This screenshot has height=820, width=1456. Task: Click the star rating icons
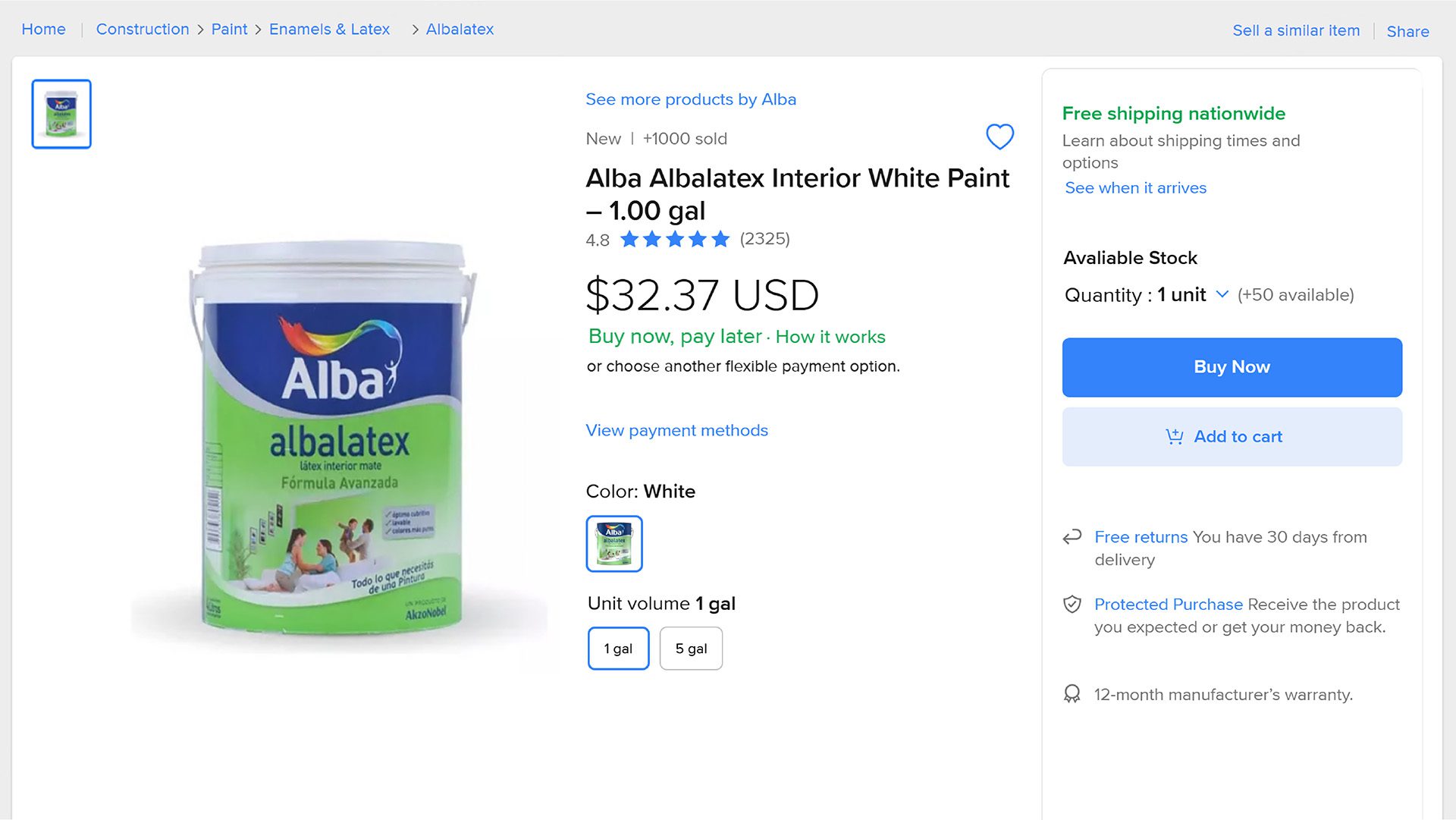click(x=674, y=240)
